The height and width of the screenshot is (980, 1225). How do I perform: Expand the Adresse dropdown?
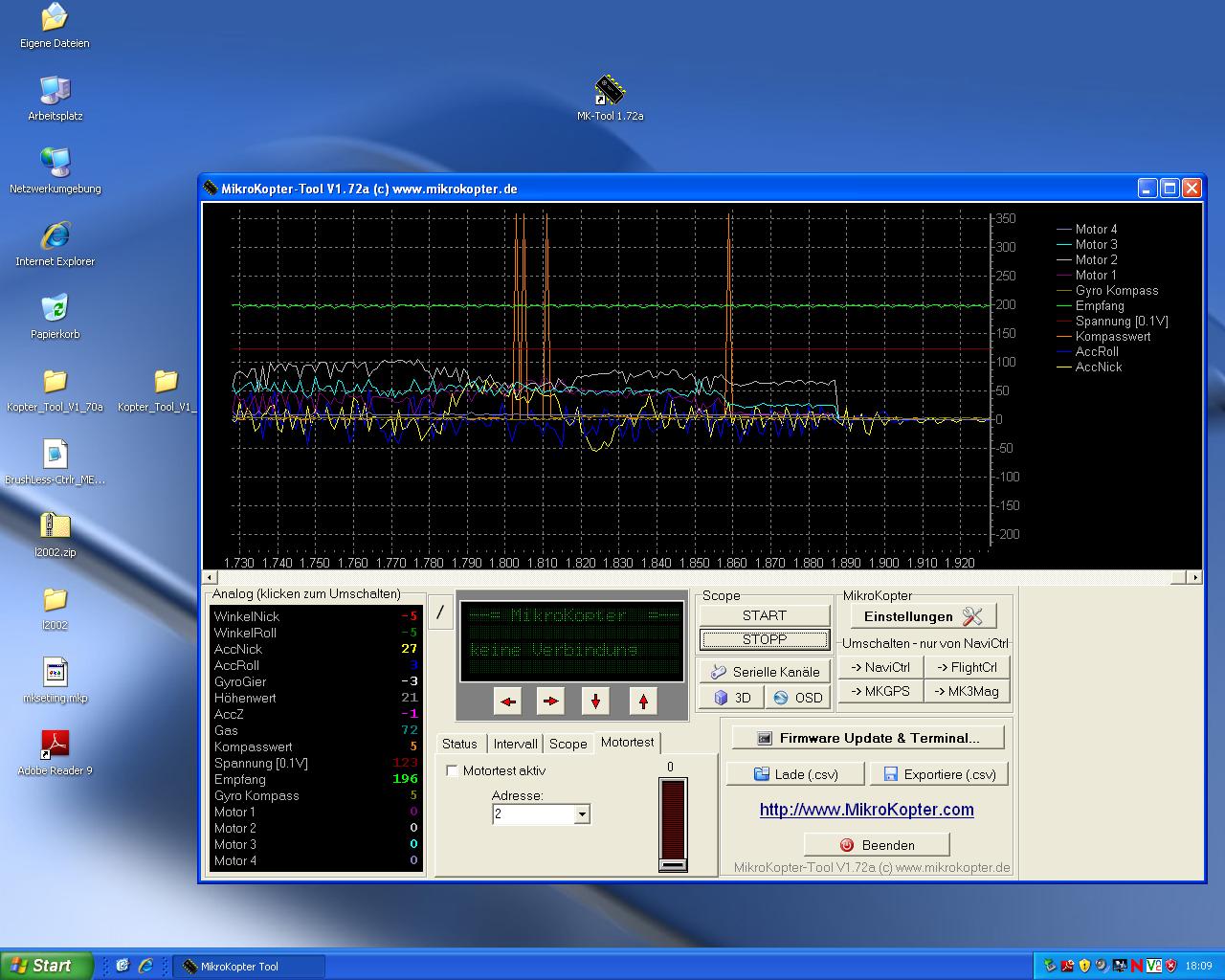(x=581, y=814)
